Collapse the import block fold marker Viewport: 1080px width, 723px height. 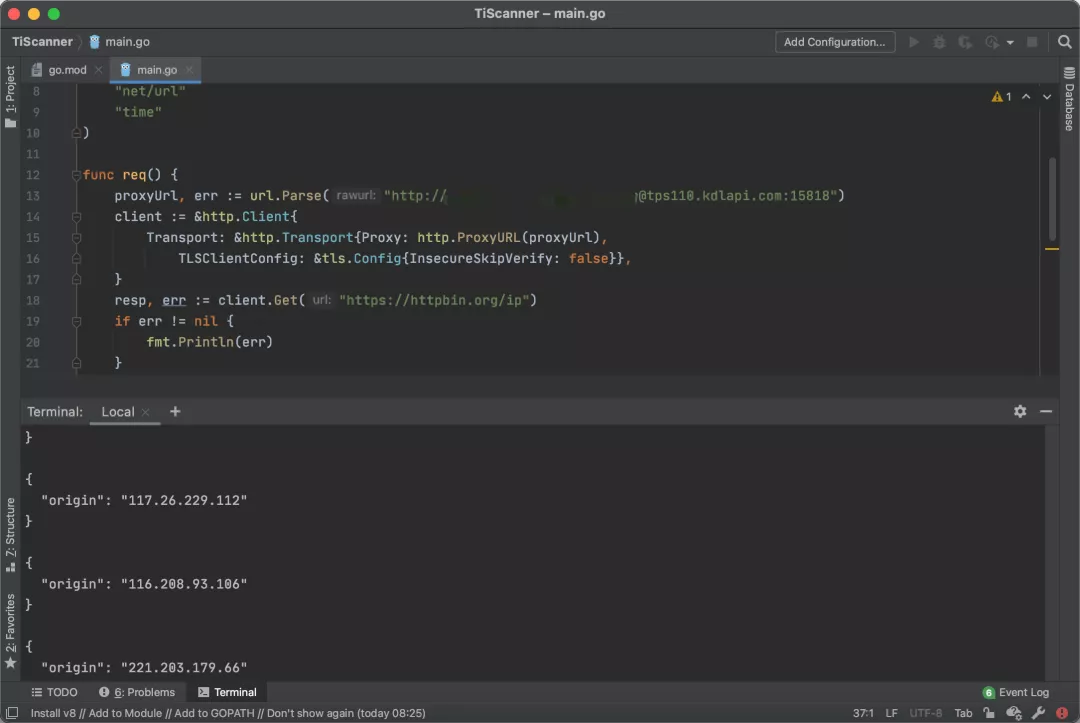click(76, 133)
